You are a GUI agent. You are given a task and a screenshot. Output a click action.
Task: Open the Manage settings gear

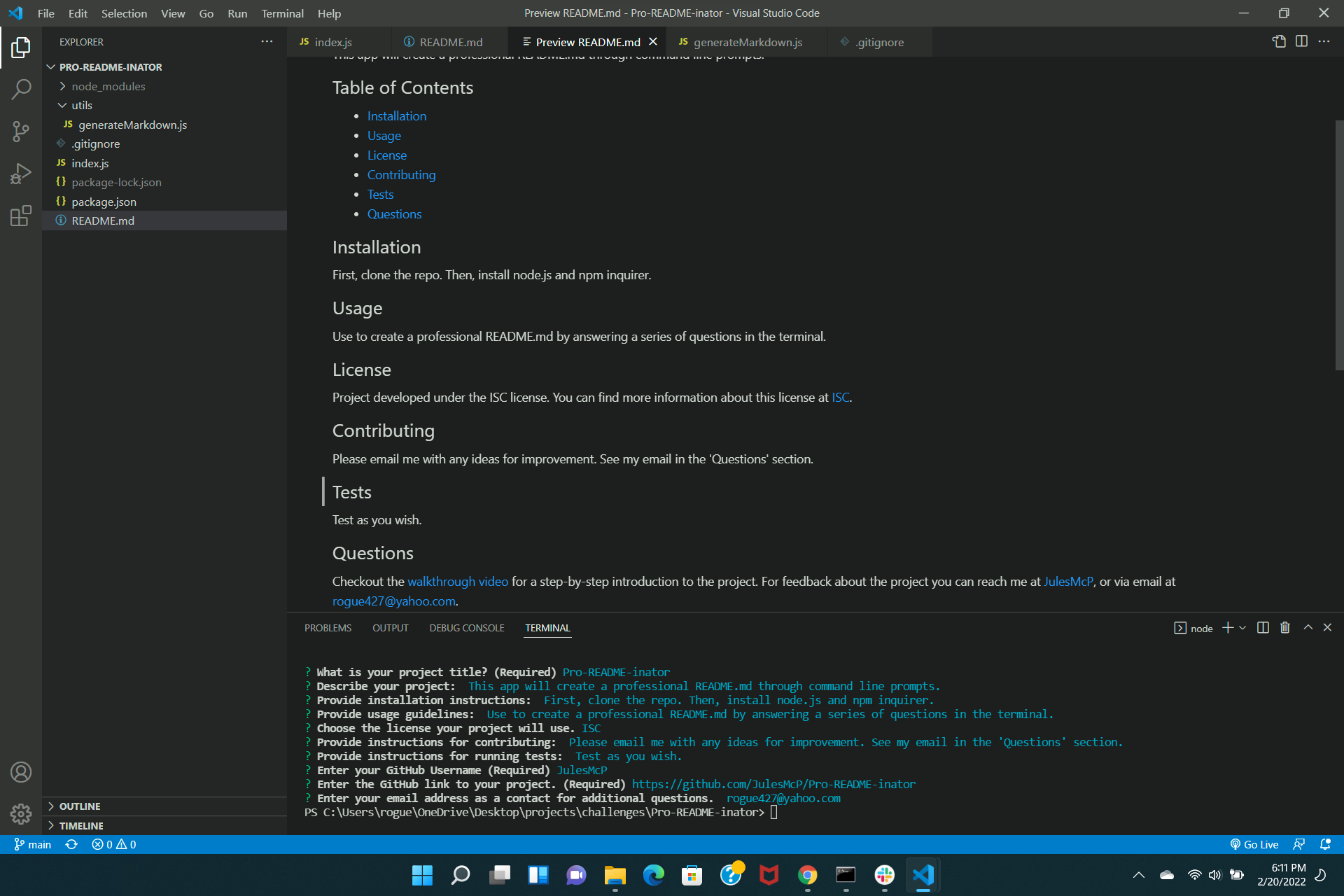click(x=21, y=814)
